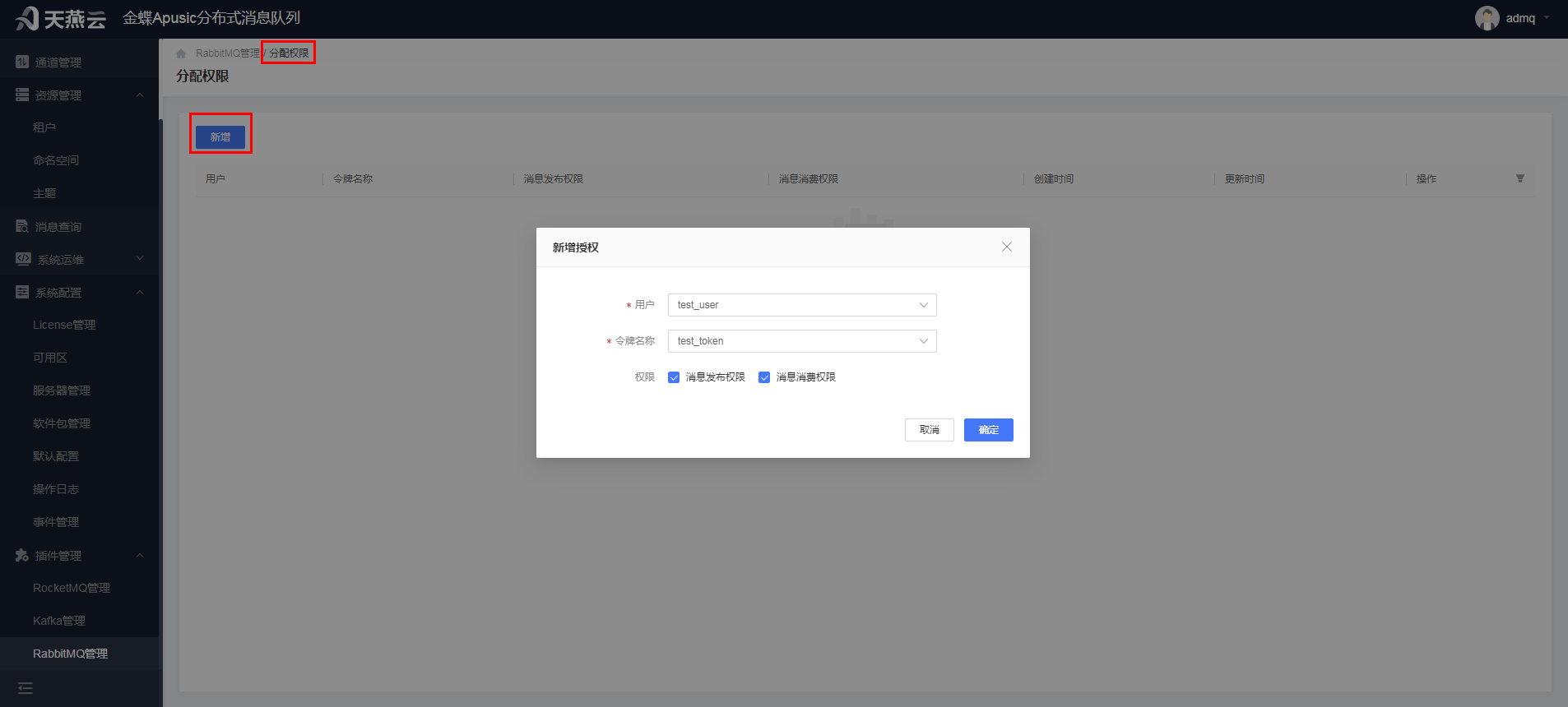Click the 分配权限 page heading
The width and height of the screenshot is (1568, 707).
click(202, 76)
